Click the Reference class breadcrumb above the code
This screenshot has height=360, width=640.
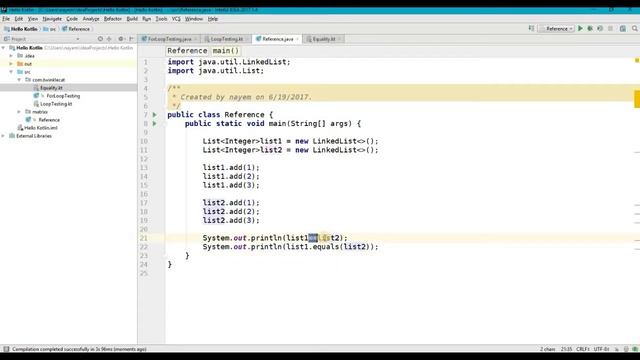tap(187, 51)
